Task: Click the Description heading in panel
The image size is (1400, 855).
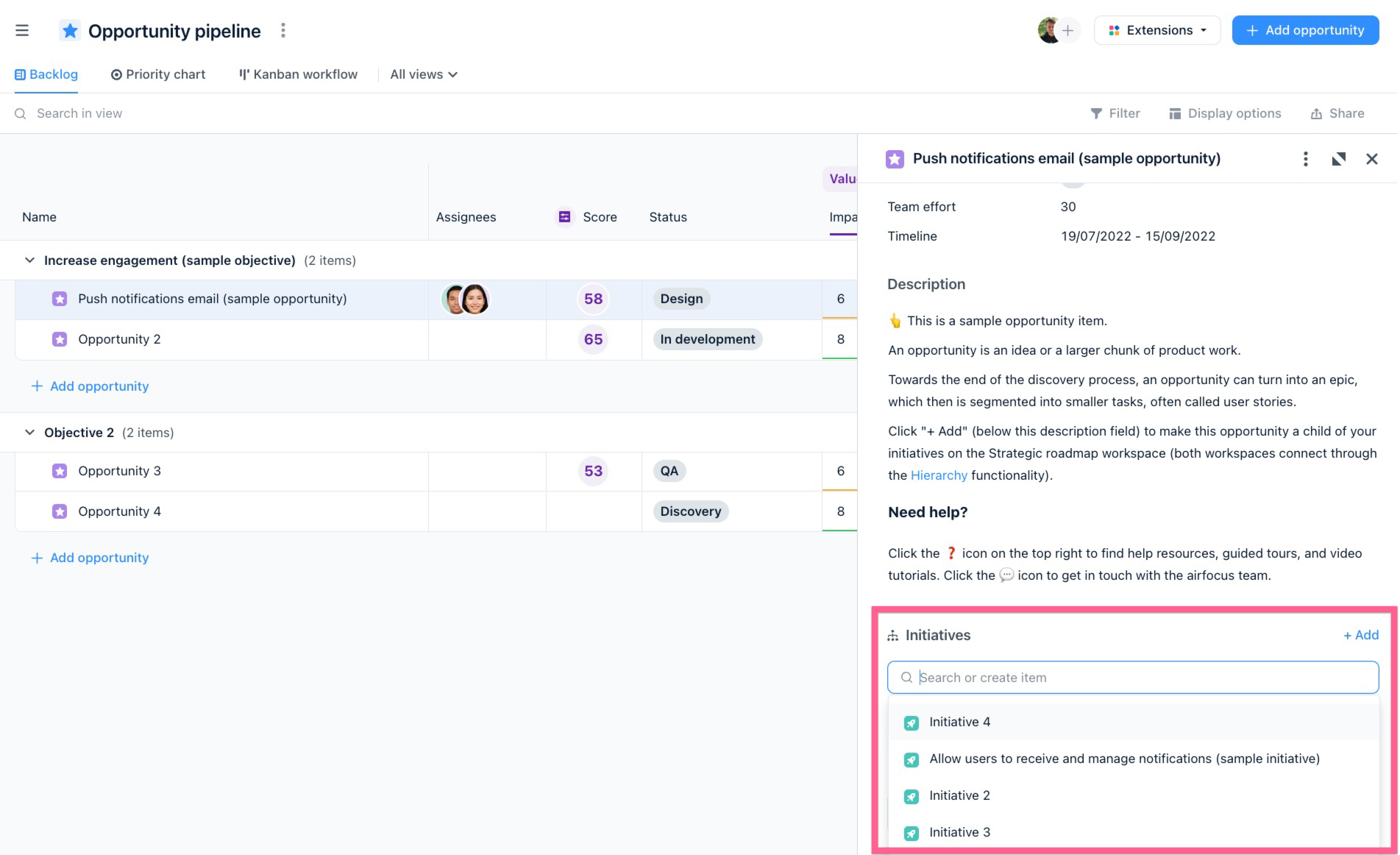Action: 926,284
